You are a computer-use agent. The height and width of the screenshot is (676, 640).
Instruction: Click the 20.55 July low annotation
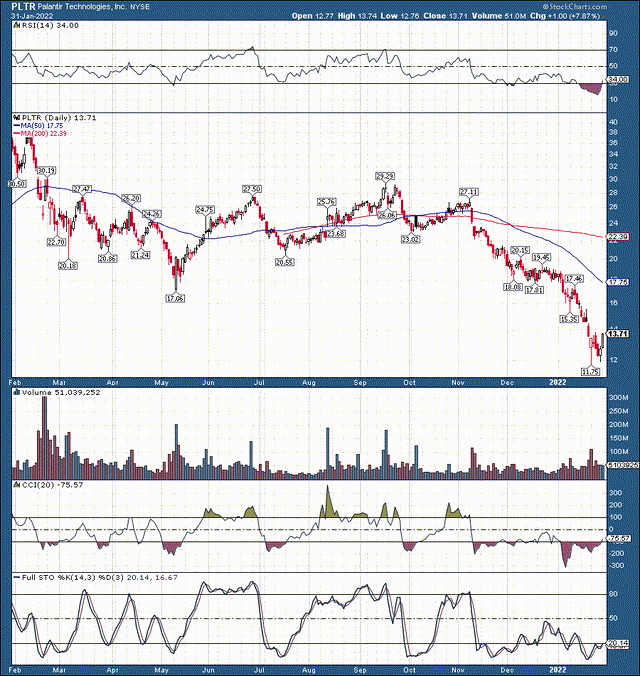(x=284, y=262)
